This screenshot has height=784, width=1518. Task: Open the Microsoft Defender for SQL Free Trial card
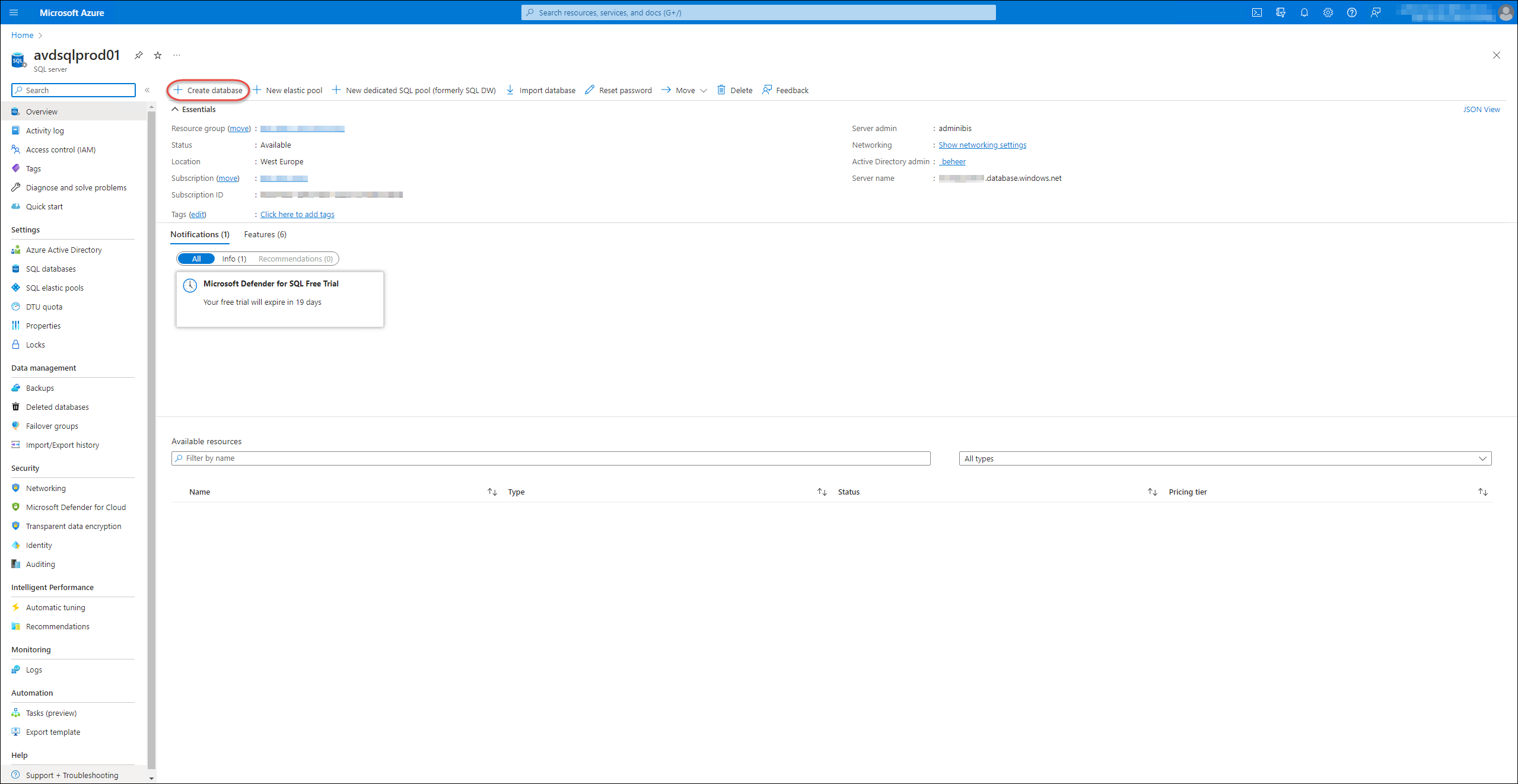[x=280, y=299]
